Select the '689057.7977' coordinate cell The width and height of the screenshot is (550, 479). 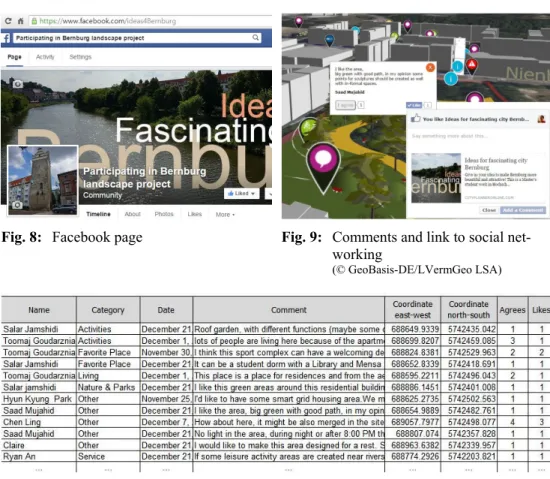(x=413, y=422)
